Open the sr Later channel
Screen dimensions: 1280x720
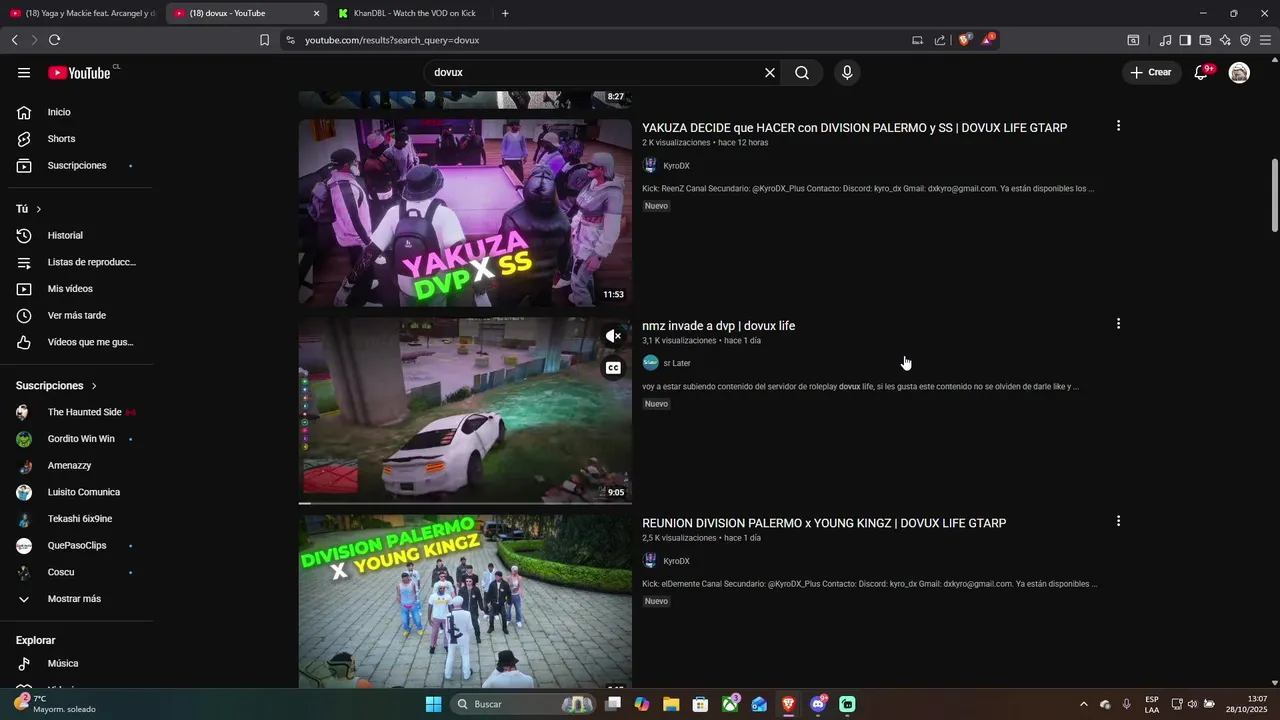click(x=677, y=363)
